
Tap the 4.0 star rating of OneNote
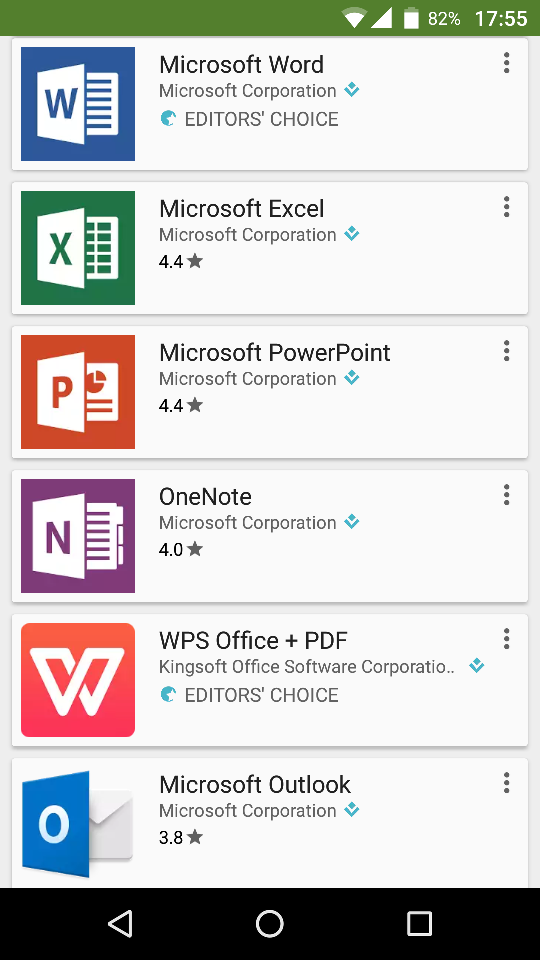pyautogui.click(x=181, y=550)
